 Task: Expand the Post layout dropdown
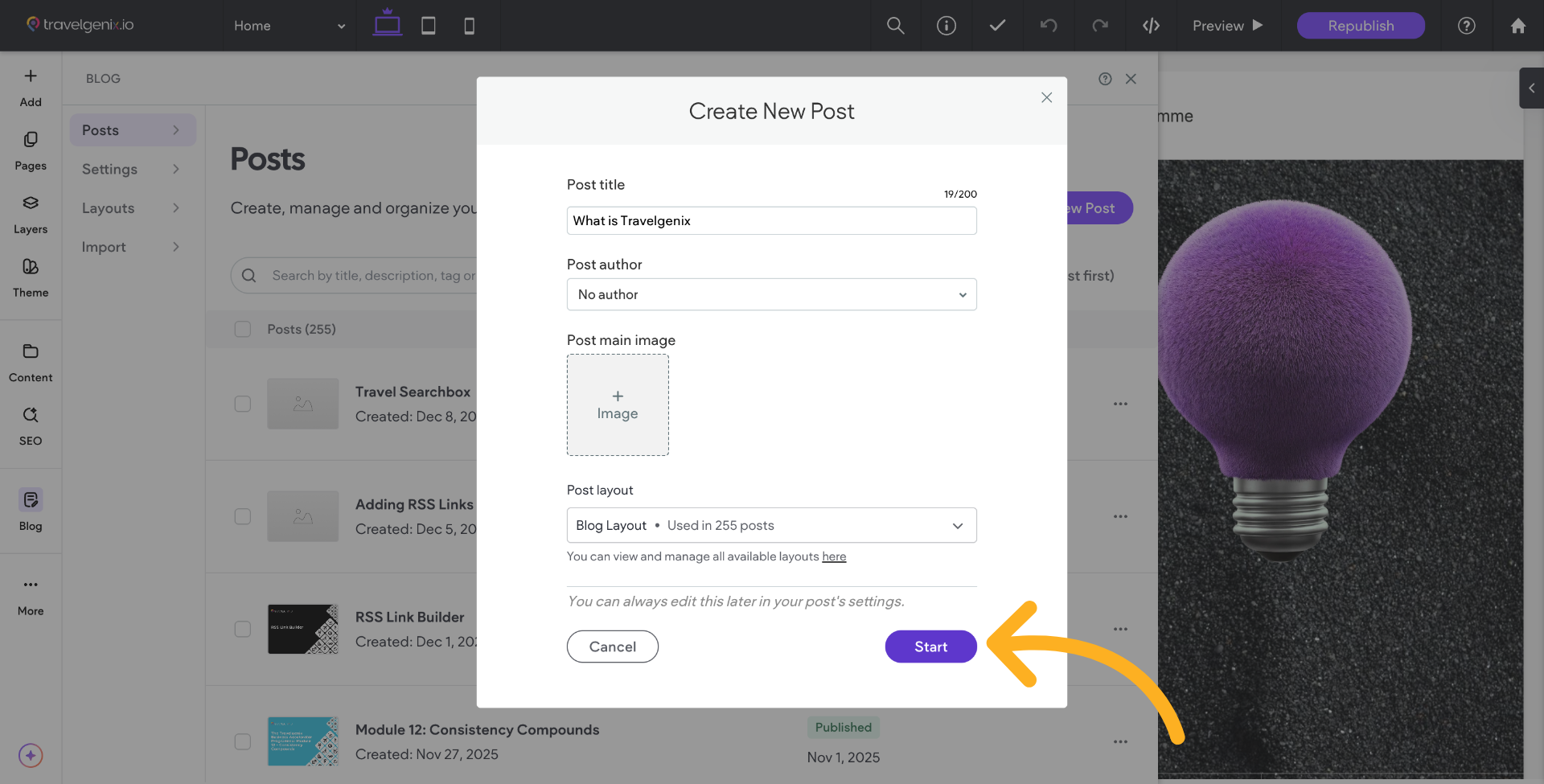(x=771, y=525)
